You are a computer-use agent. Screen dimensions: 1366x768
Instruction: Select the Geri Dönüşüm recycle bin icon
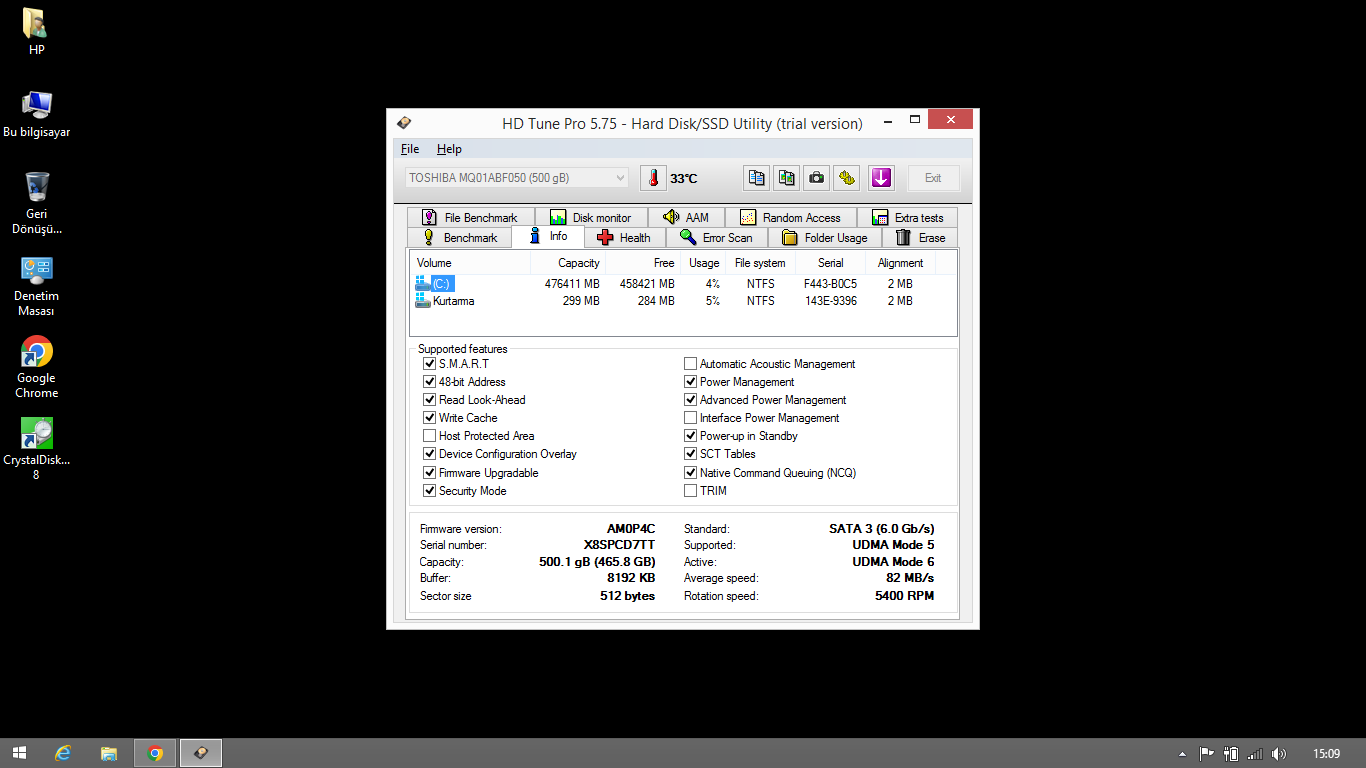36,203
